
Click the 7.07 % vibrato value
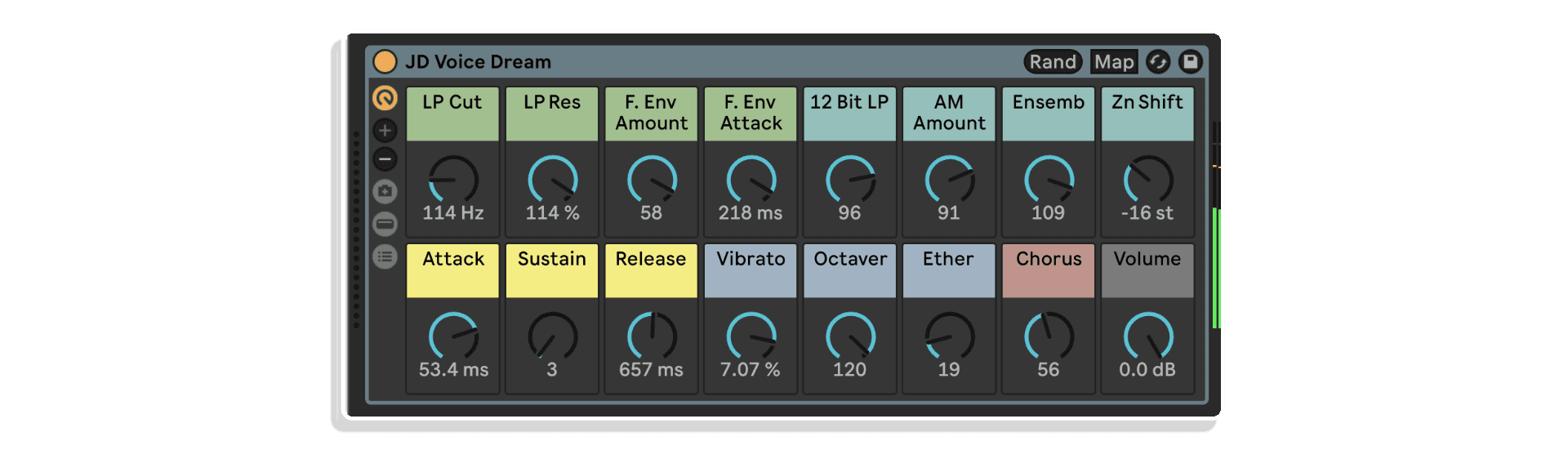pyautogui.click(x=751, y=370)
